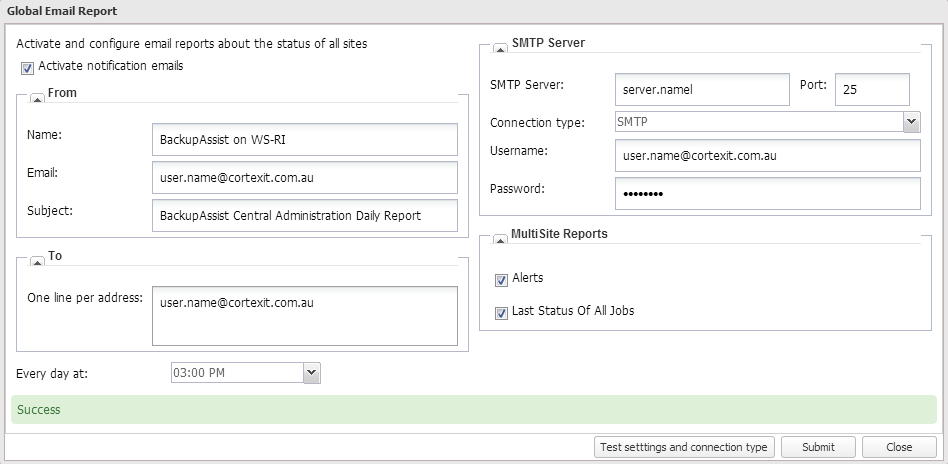Click the SMTP Password field

[x=768, y=193]
